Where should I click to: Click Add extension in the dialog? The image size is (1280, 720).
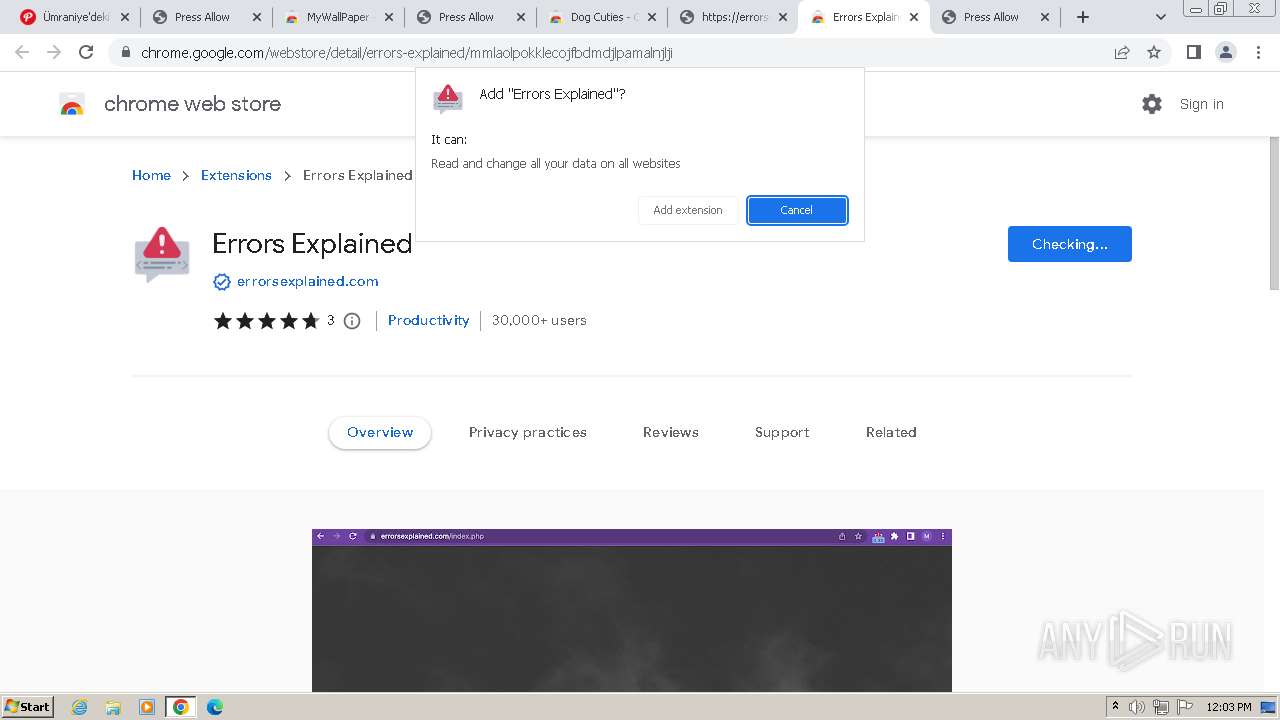point(688,210)
